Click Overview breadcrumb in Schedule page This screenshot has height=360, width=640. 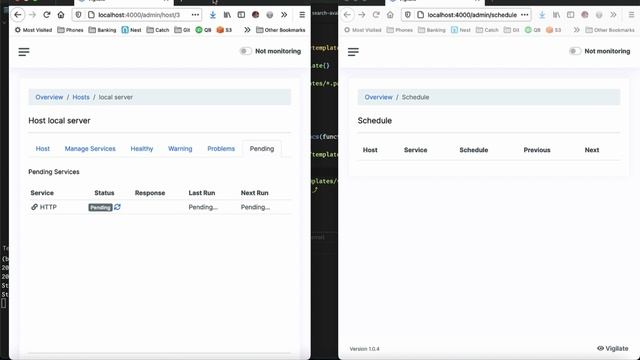click(378, 97)
